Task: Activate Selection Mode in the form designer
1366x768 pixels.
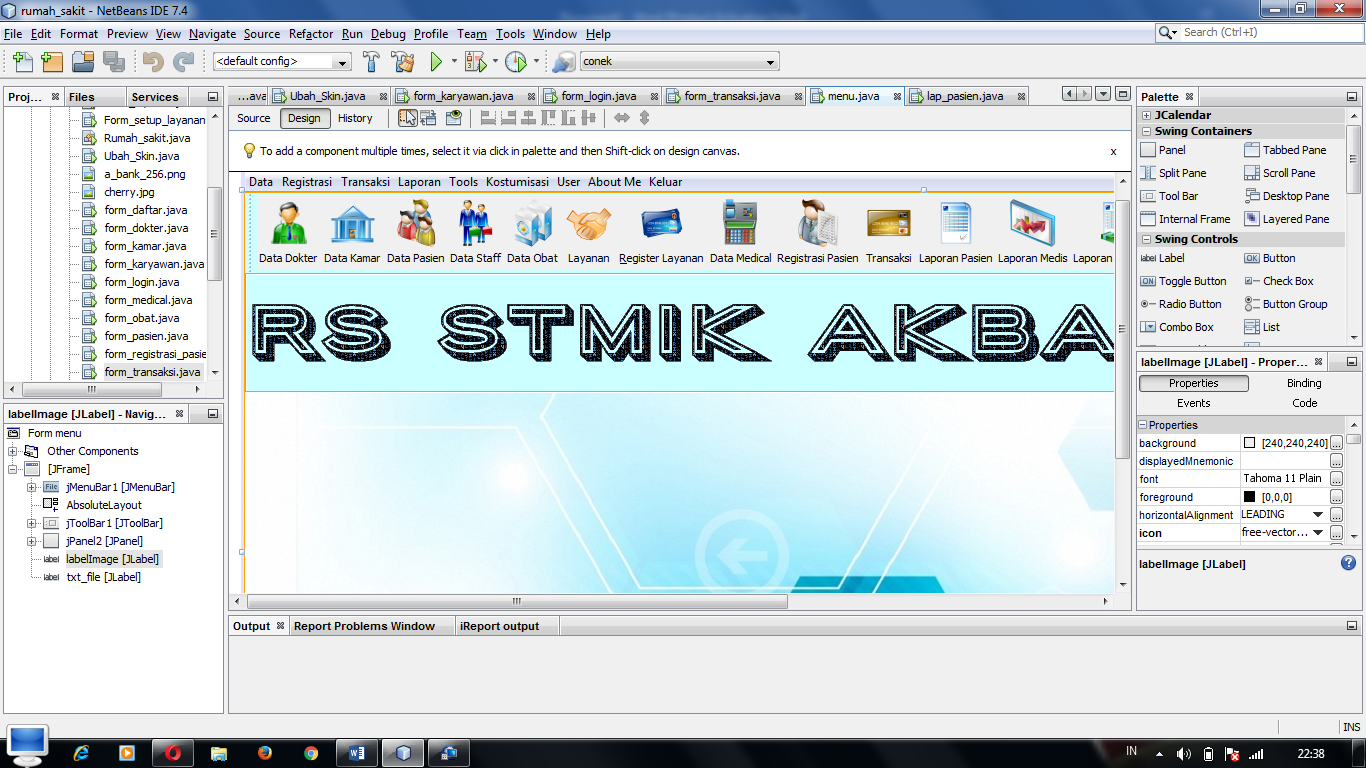Action: [x=408, y=118]
